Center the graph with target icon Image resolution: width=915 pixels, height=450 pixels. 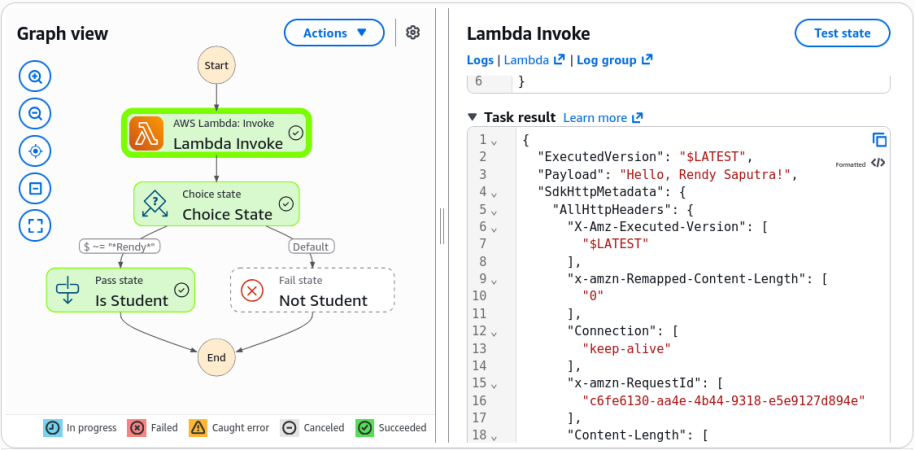click(35, 151)
